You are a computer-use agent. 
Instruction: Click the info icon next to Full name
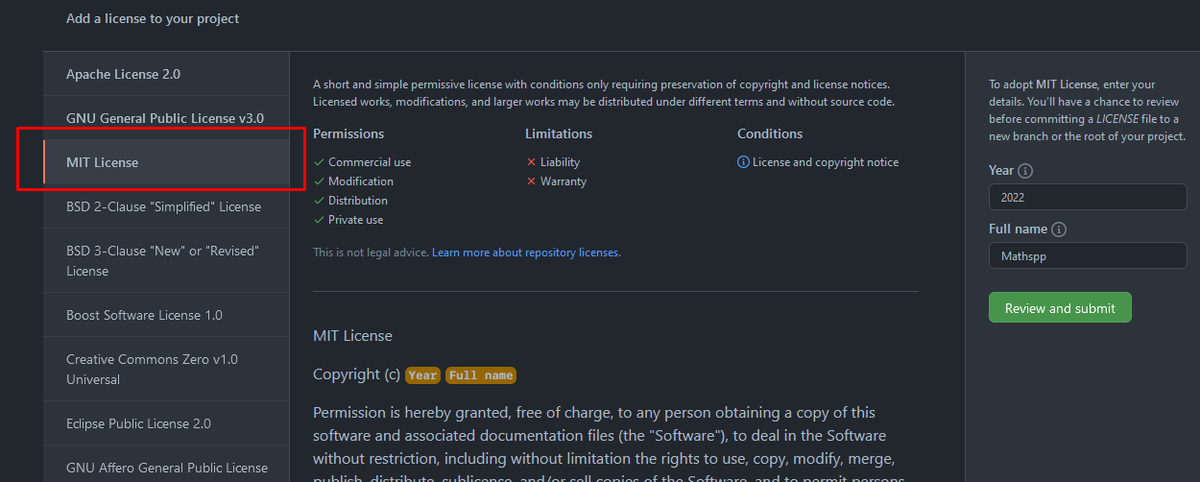[1059, 230]
